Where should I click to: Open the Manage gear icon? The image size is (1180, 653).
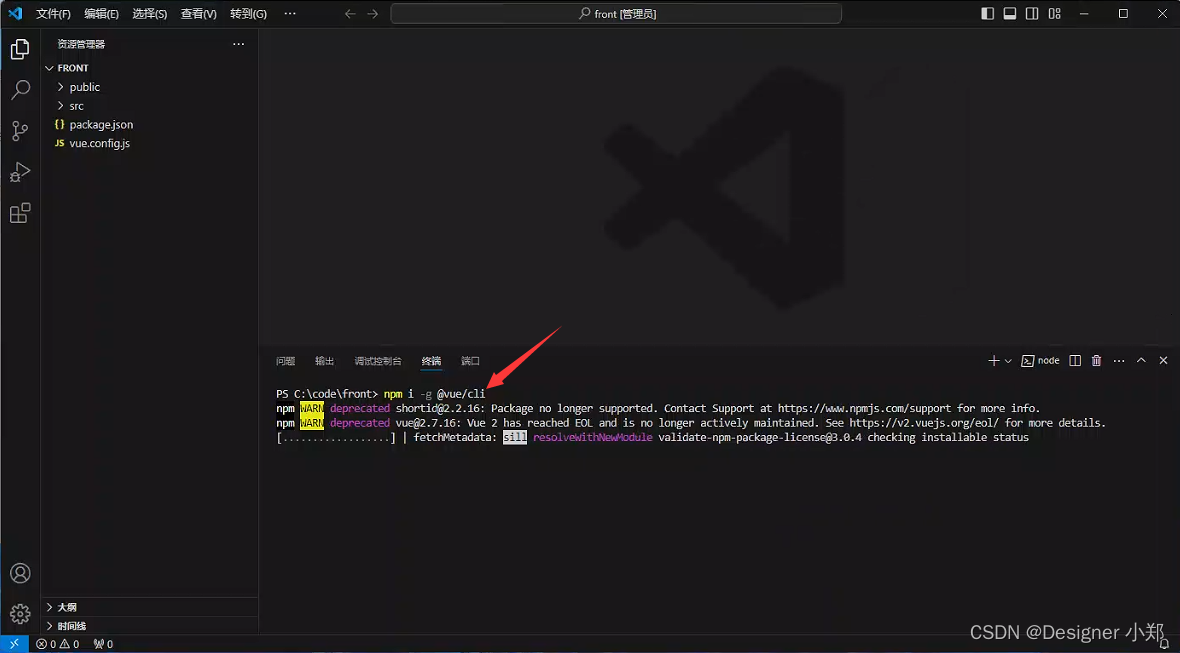[x=20, y=613]
